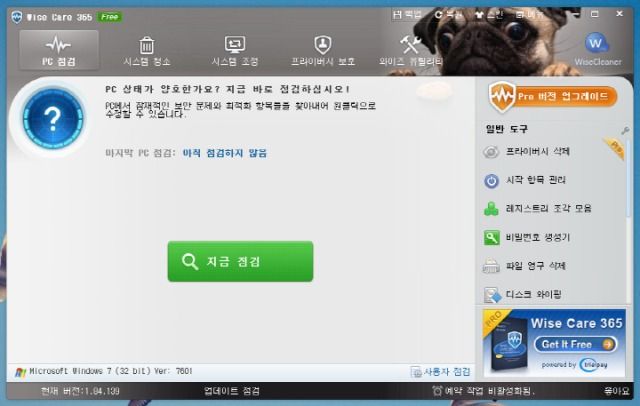Image resolution: width=640 pixels, height=406 pixels.
Task: Click 업데이트 점검 in the status bar
Action: (232, 391)
